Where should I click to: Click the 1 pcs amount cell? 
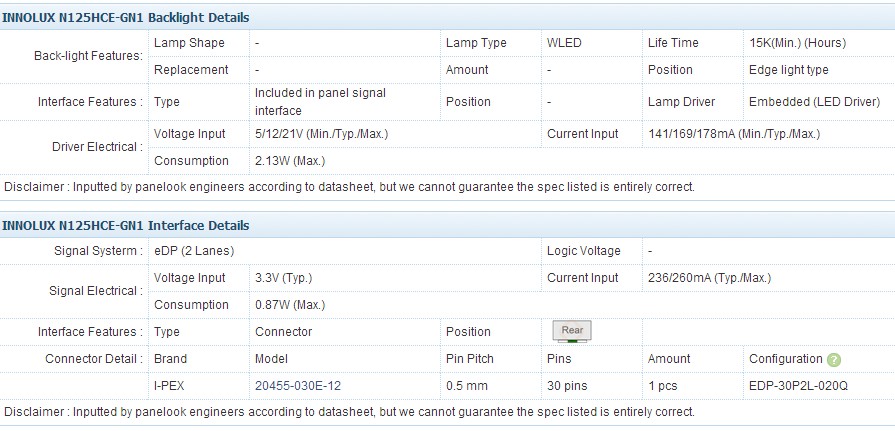pos(663,386)
